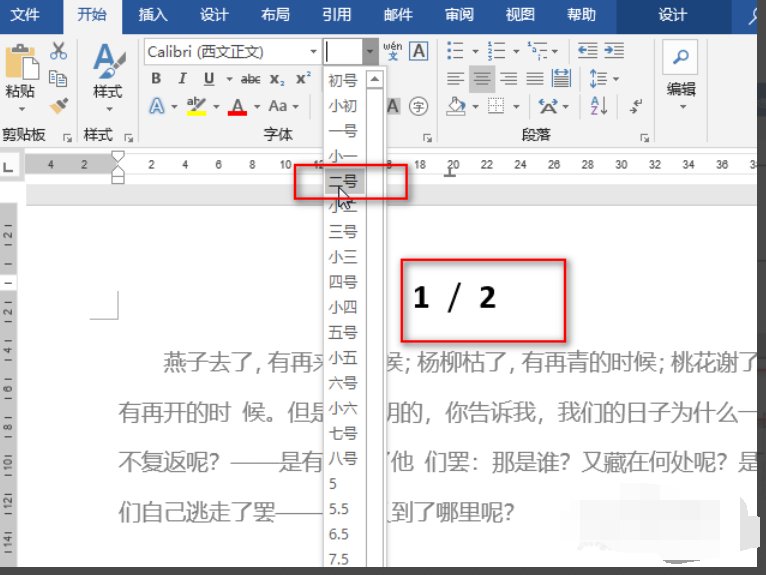Viewport: 766px width, 575px height.
Task: Select font size 二号
Action: coord(343,181)
